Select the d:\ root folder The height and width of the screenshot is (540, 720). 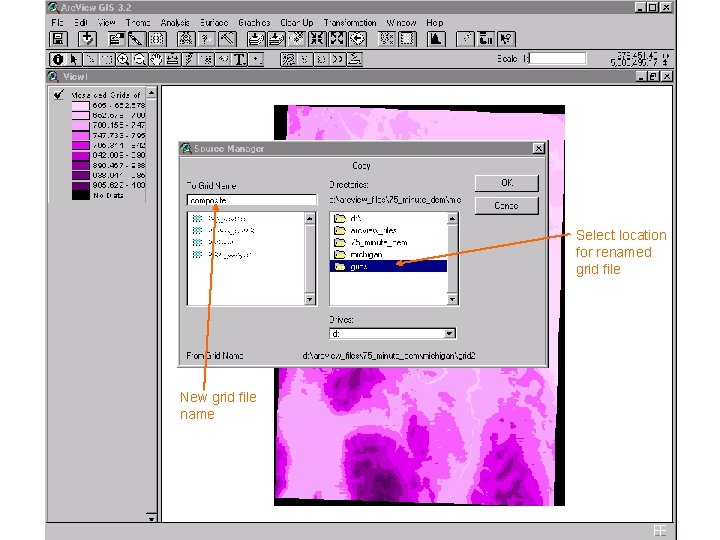(x=388, y=219)
